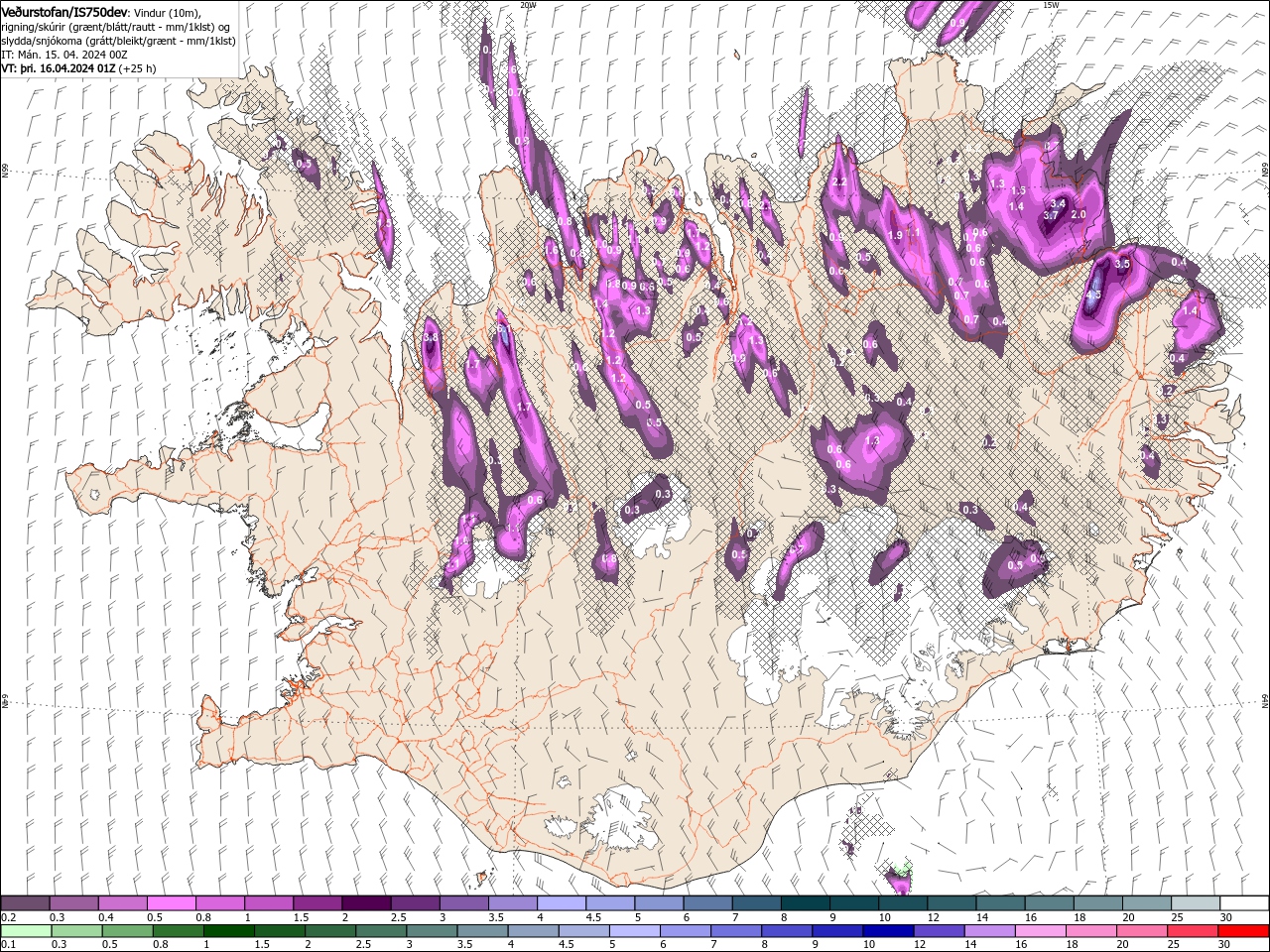This screenshot has width=1270, height=952.
Task: Select the 3–3.5 swatch in upper legend row
Action: coord(462,903)
